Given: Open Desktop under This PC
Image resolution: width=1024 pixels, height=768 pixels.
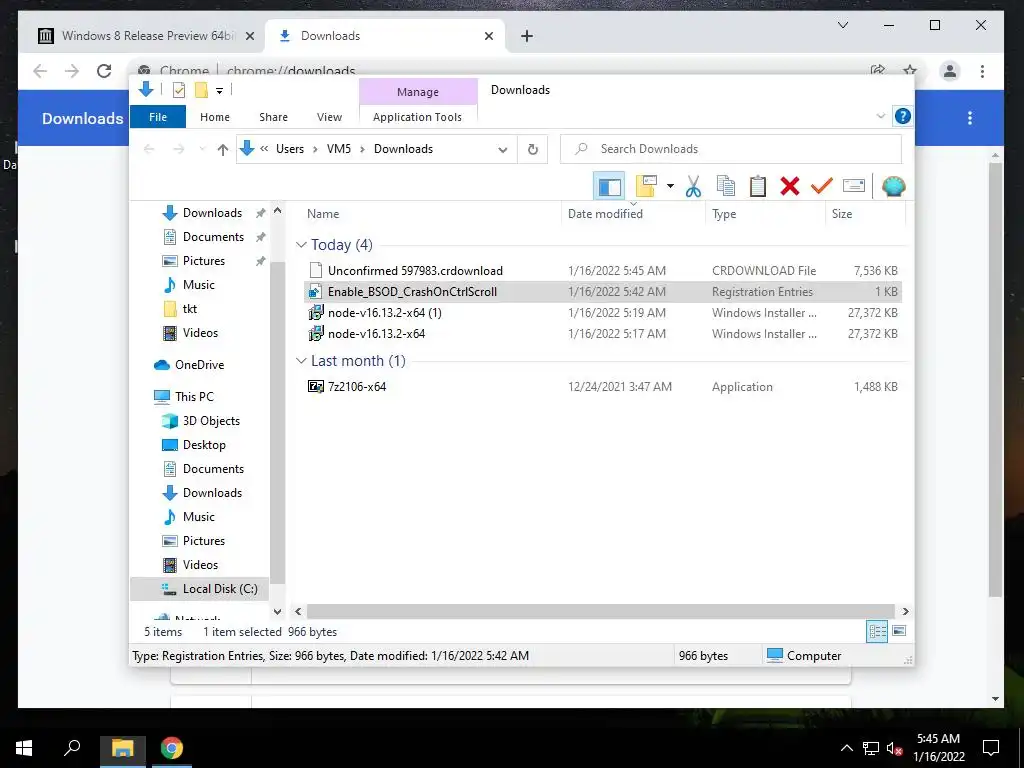Looking at the screenshot, I should (x=204, y=445).
